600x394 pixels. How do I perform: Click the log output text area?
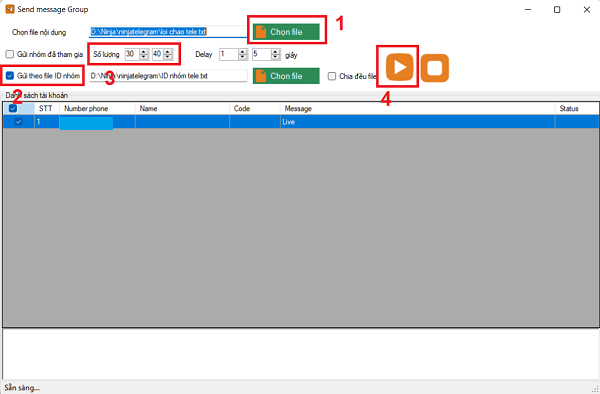pyautogui.click(x=300, y=354)
